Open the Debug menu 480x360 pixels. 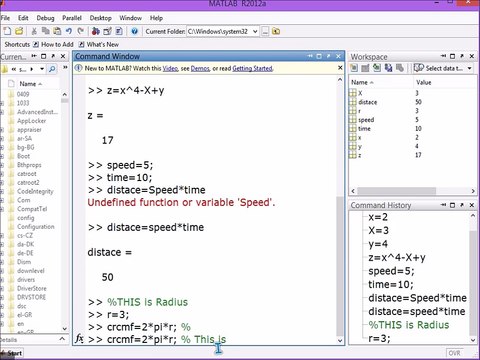point(45,18)
